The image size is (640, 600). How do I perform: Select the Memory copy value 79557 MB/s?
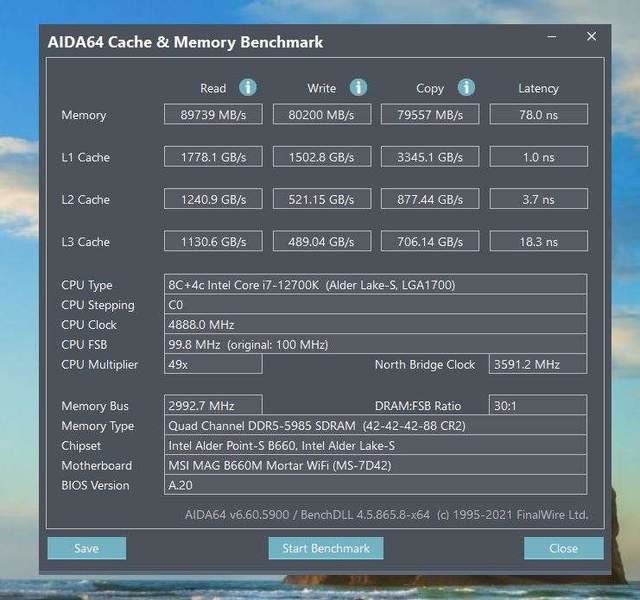[x=430, y=114]
